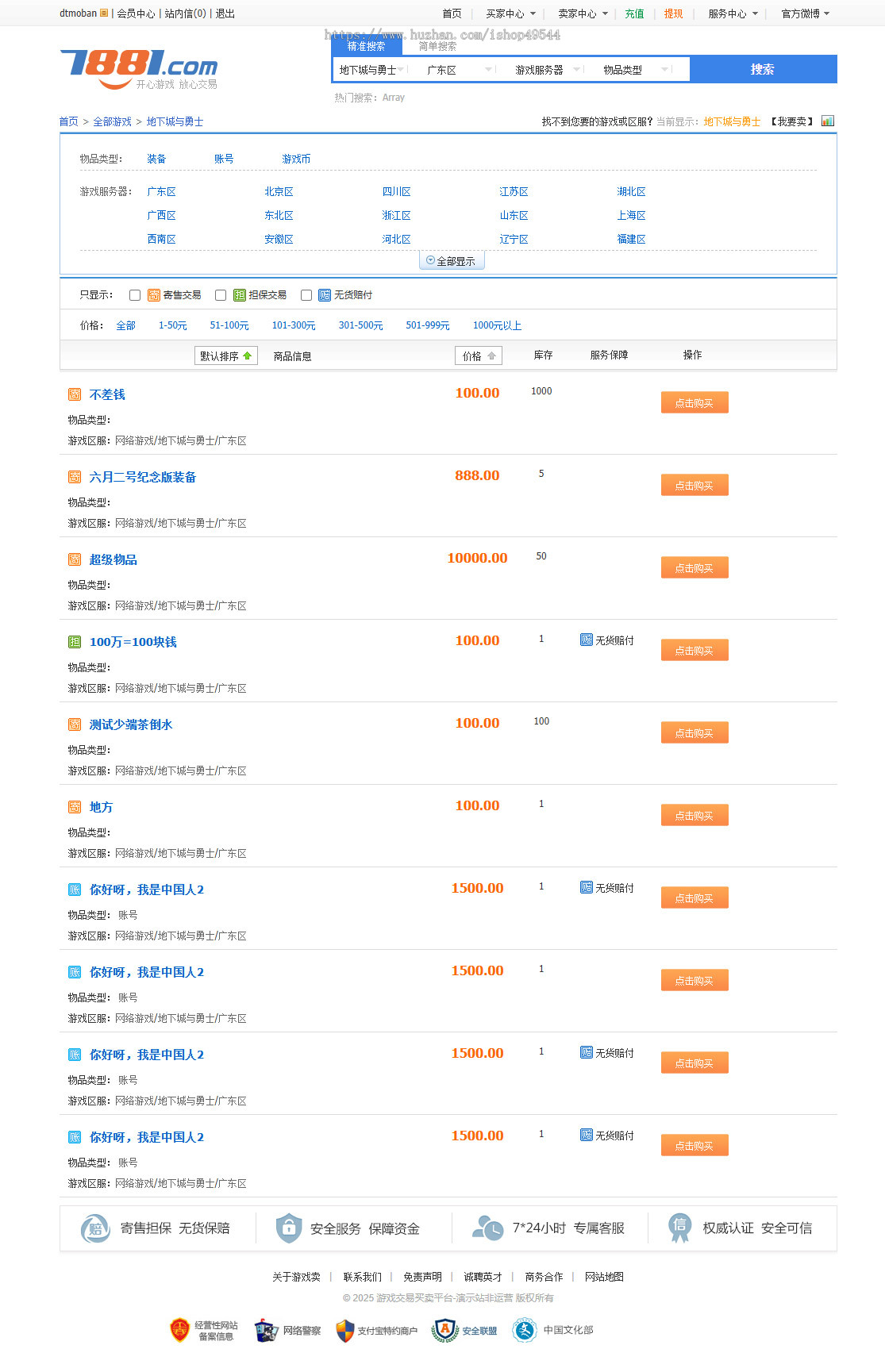The width and height of the screenshot is (885, 1372).
Task: Expand the 买家中心 menu
Action: 510,13
